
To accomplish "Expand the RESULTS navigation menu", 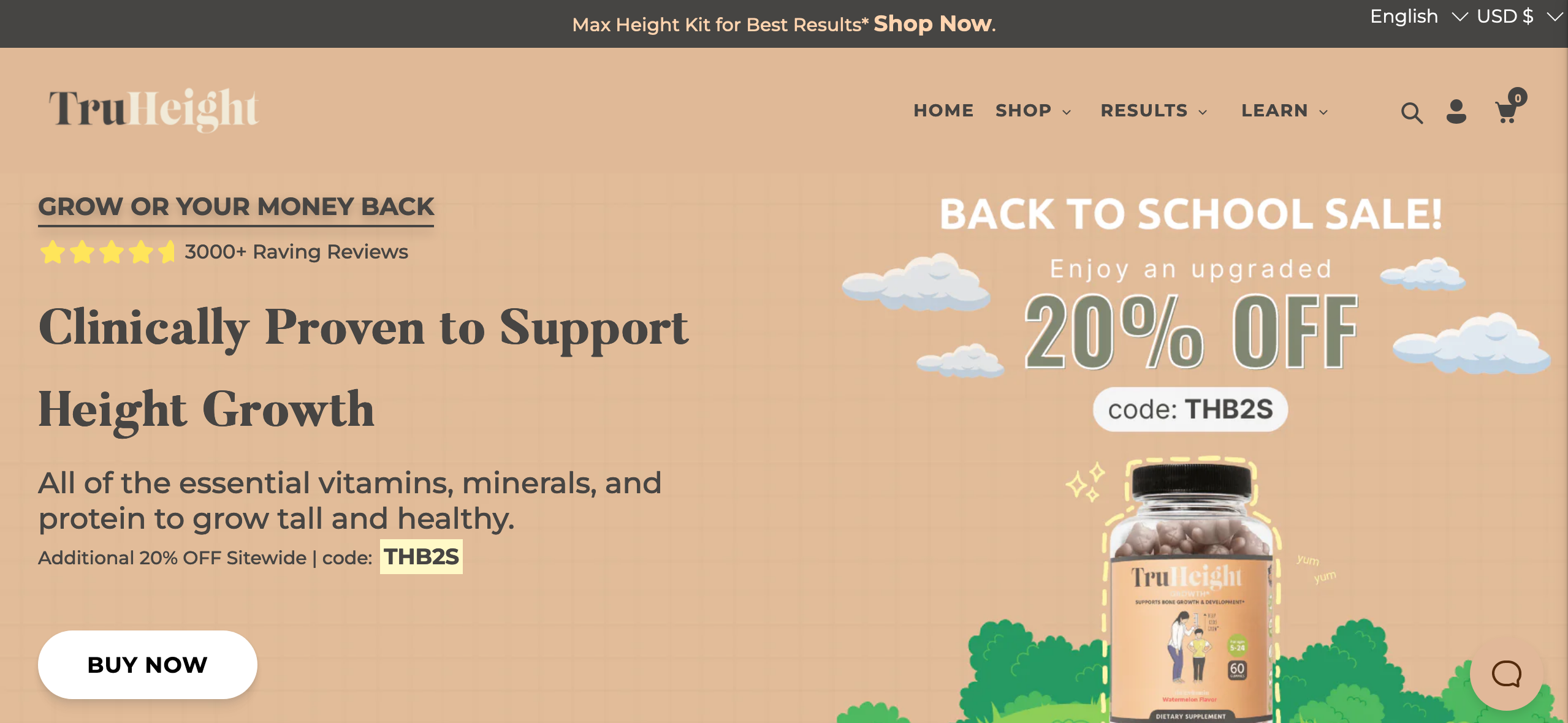I will (x=1154, y=111).
